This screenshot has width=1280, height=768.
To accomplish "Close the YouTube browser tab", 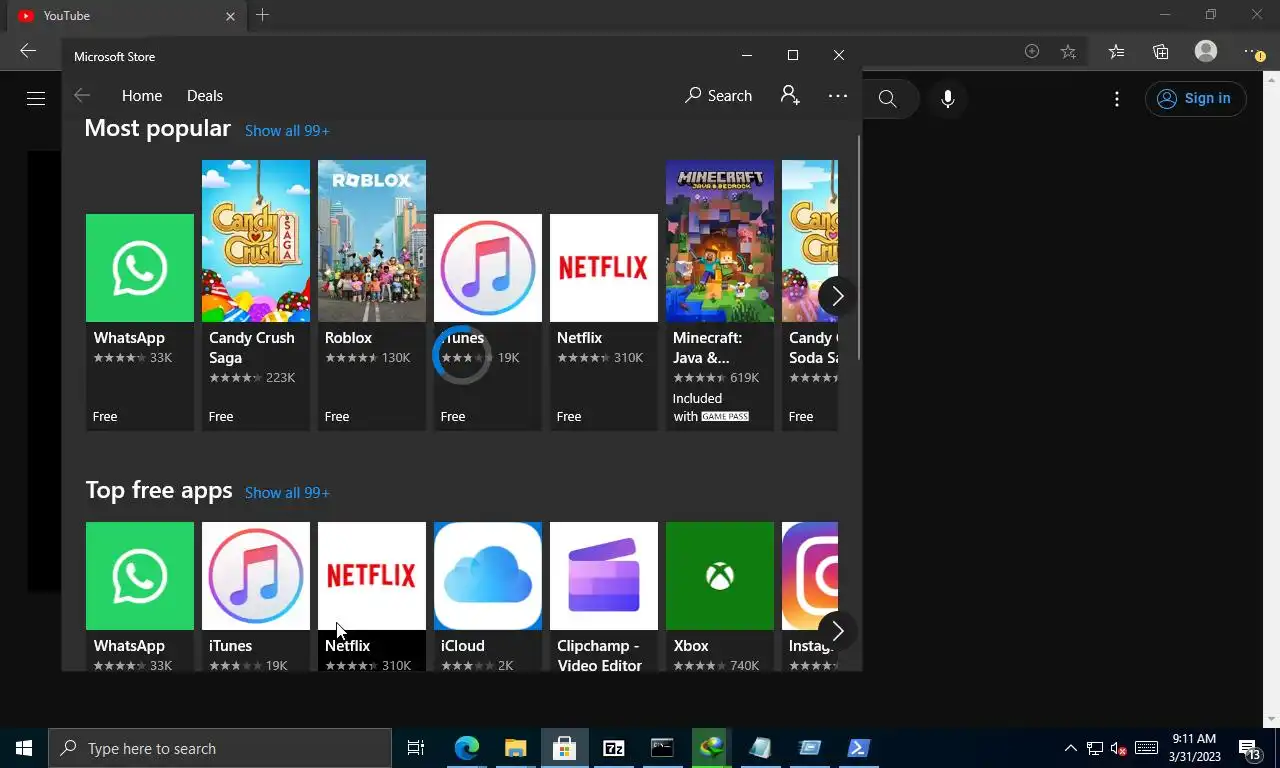I will pos(231,16).
